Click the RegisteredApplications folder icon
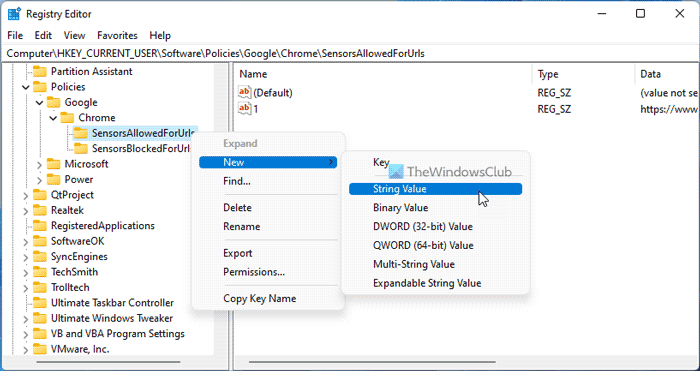700x371 pixels. click(x=40, y=225)
